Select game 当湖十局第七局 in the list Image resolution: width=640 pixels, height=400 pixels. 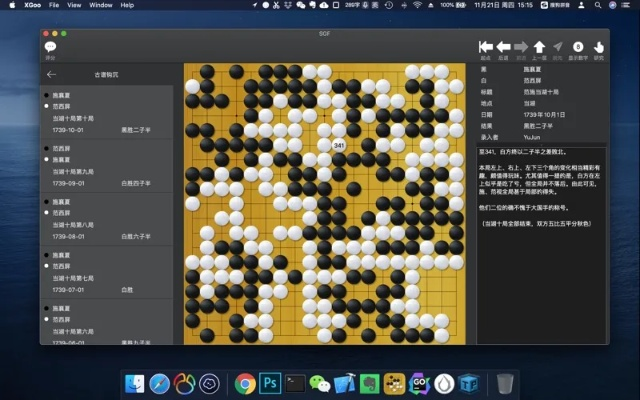[107, 272]
